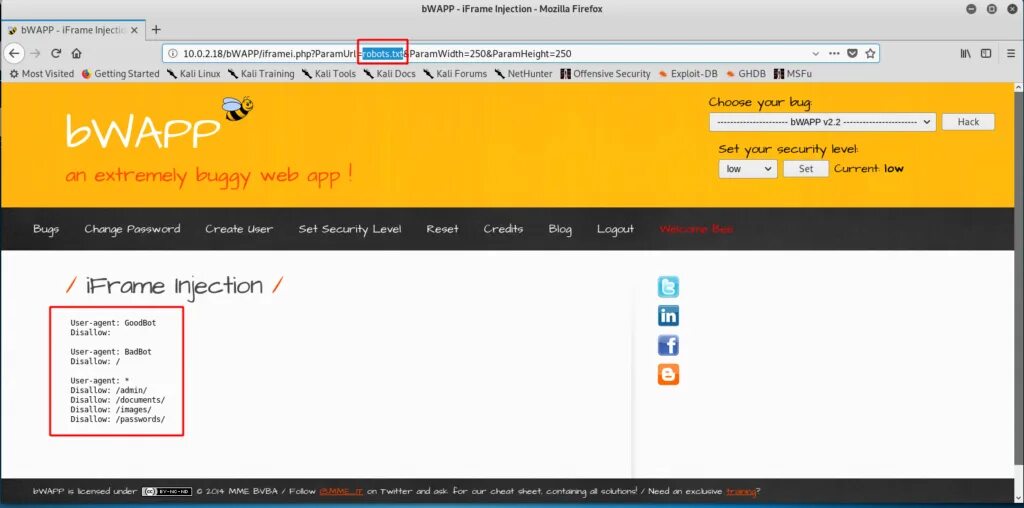Viewport: 1024px width, 508px height.
Task: Open the Create User menu item
Action: 239,229
